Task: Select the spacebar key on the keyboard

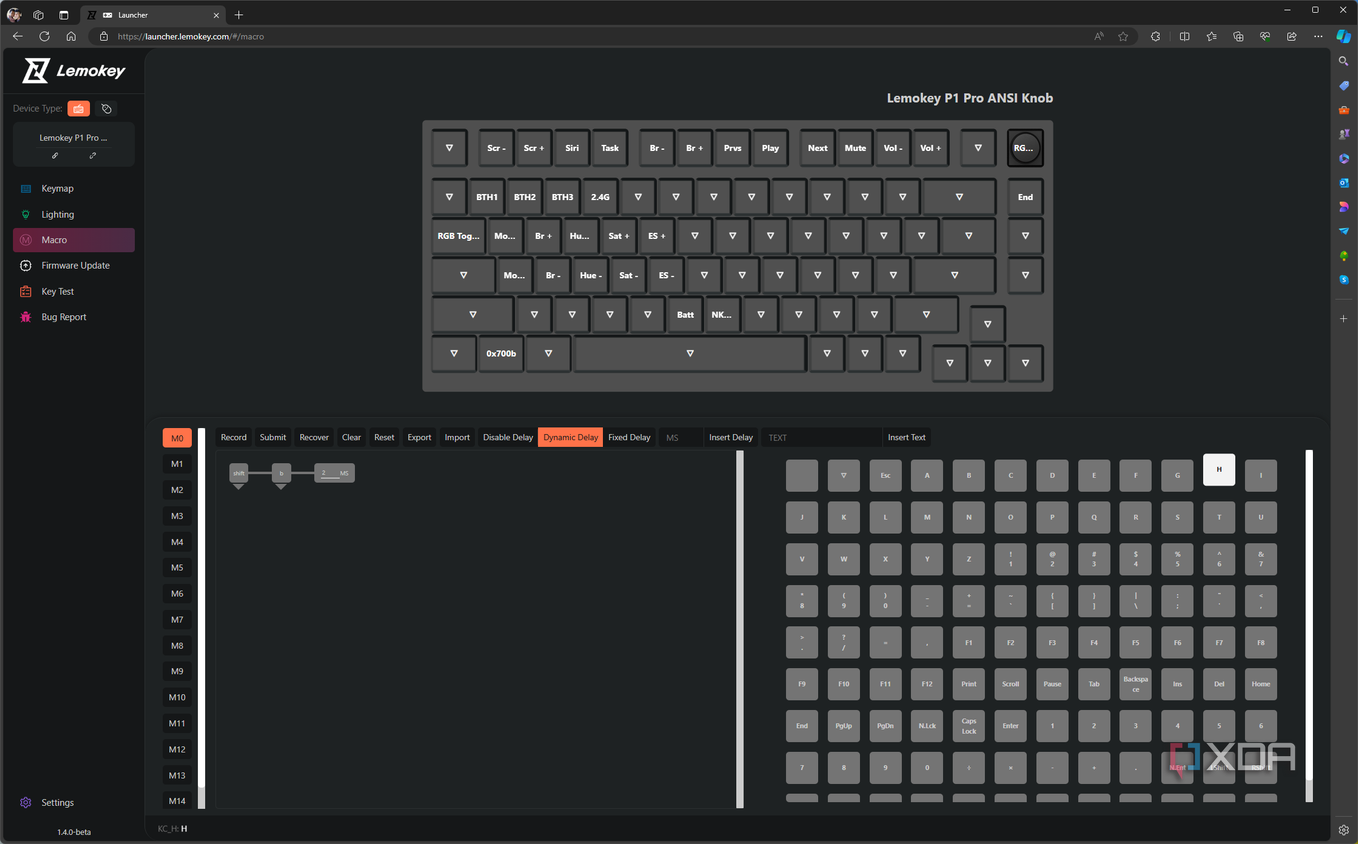Action: click(x=690, y=353)
